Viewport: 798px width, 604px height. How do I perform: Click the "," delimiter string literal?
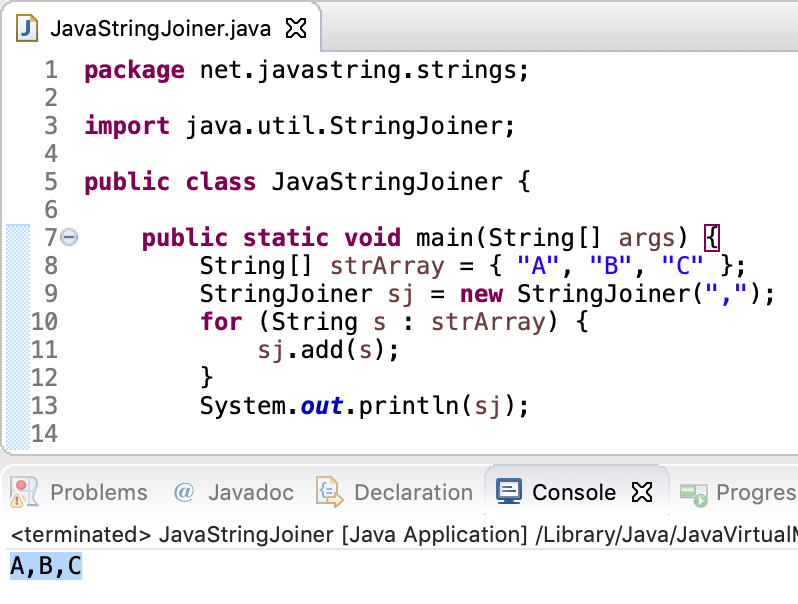(x=726, y=294)
